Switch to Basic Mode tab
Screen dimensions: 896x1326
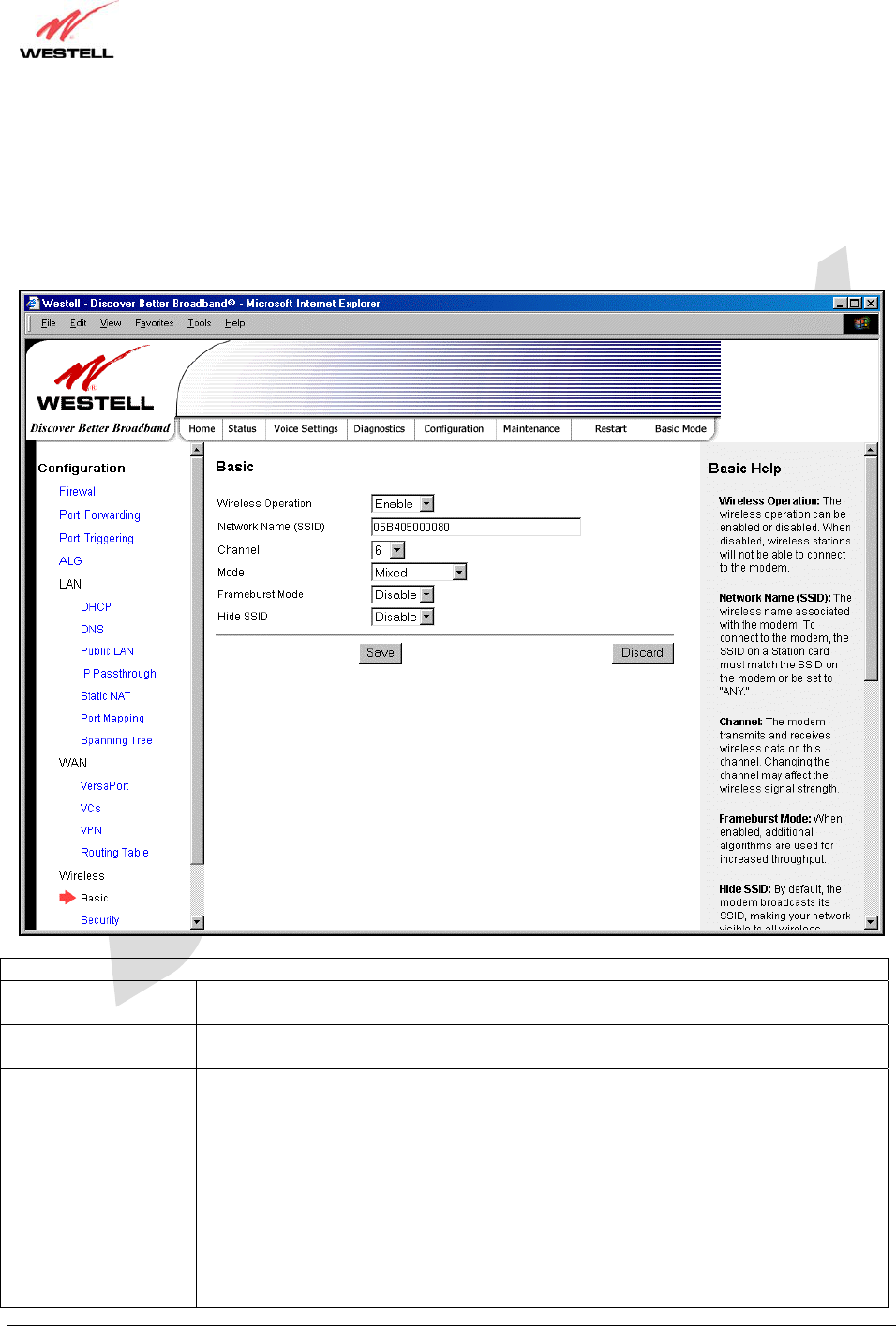pyautogui.click(x=680, y=429)
